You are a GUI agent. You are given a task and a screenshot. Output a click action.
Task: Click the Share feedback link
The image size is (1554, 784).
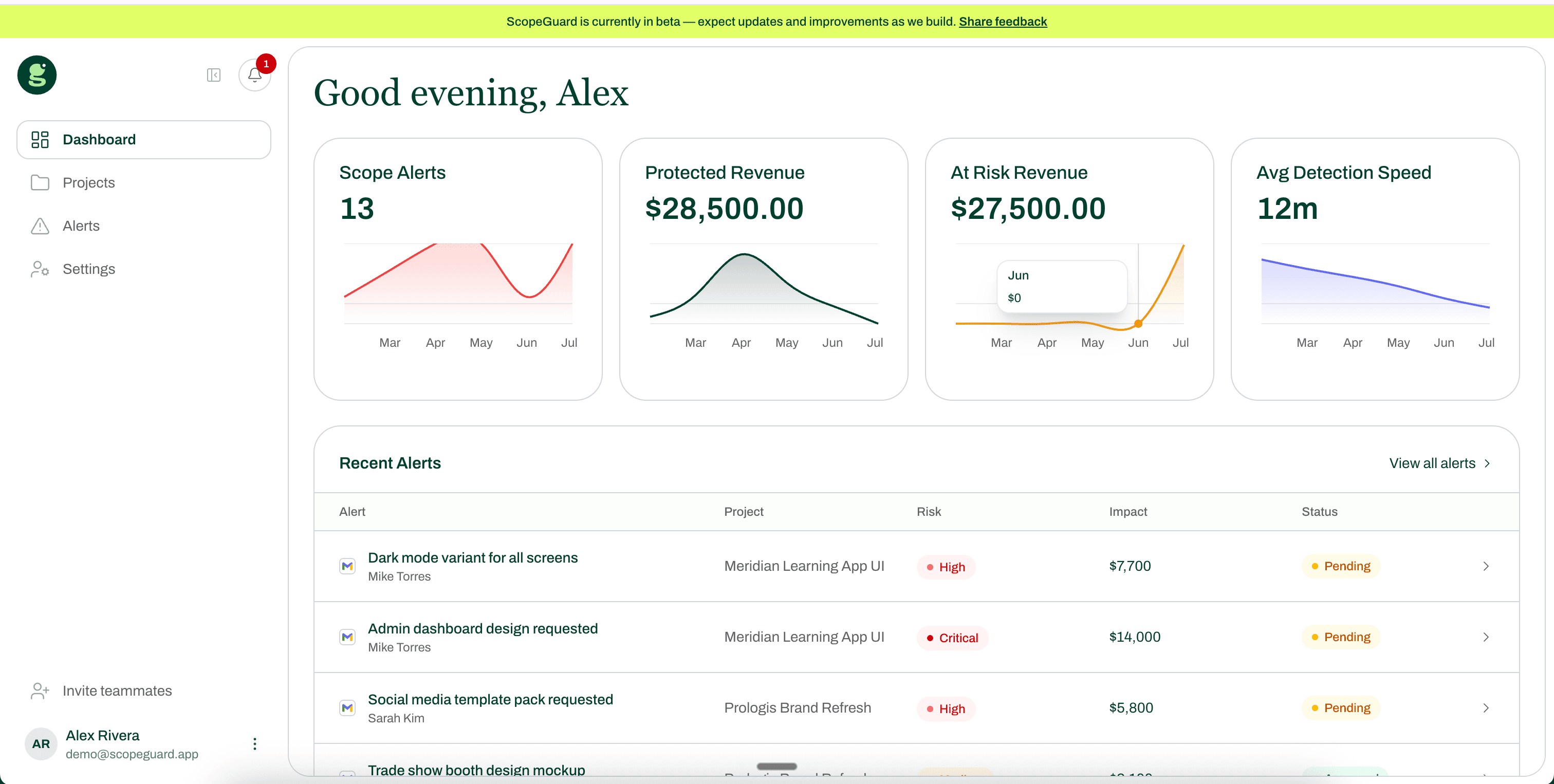coord(1003,21)
